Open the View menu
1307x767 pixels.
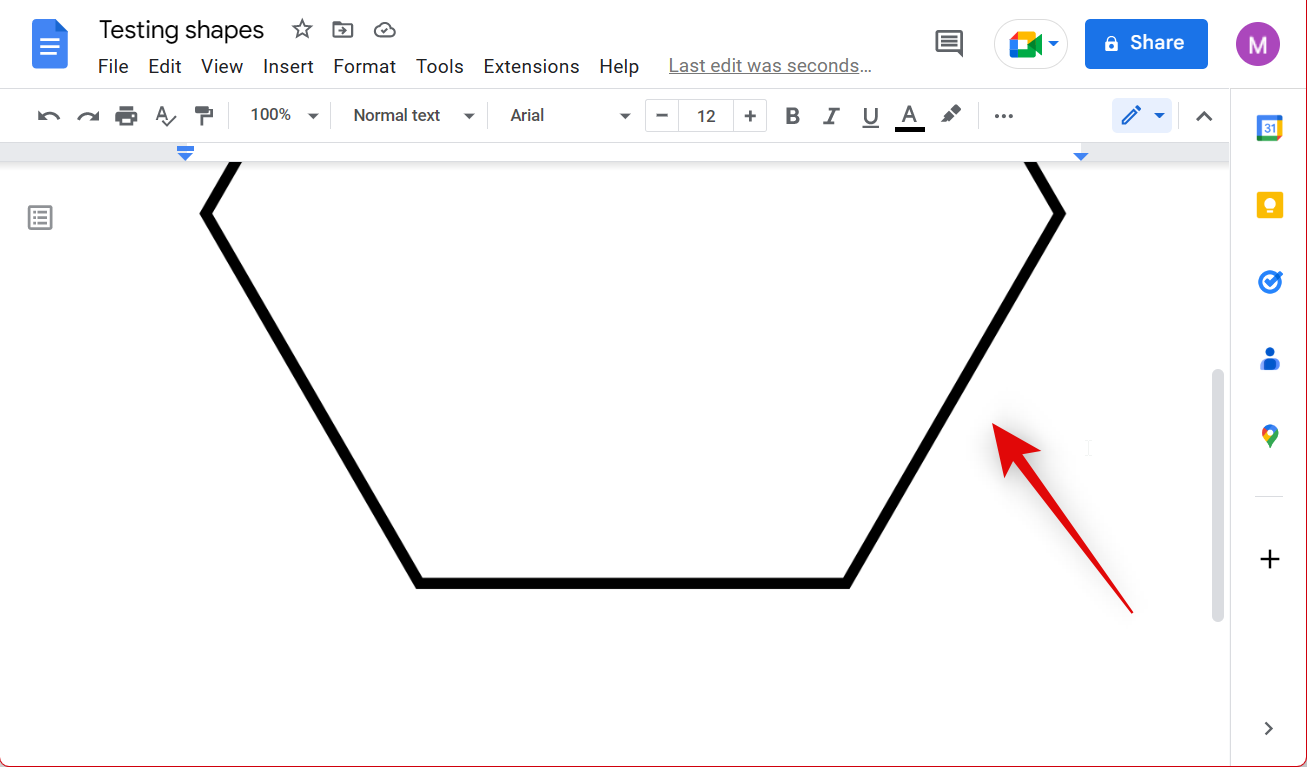pyautogui.click(x=222, y=66)
